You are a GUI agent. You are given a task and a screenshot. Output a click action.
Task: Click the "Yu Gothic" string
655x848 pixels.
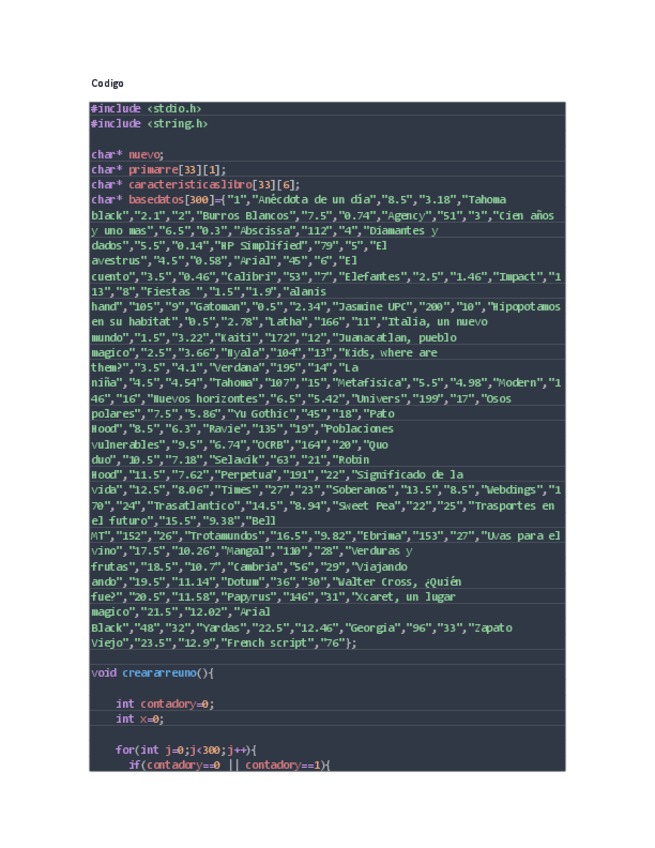[x=262, y=413]
